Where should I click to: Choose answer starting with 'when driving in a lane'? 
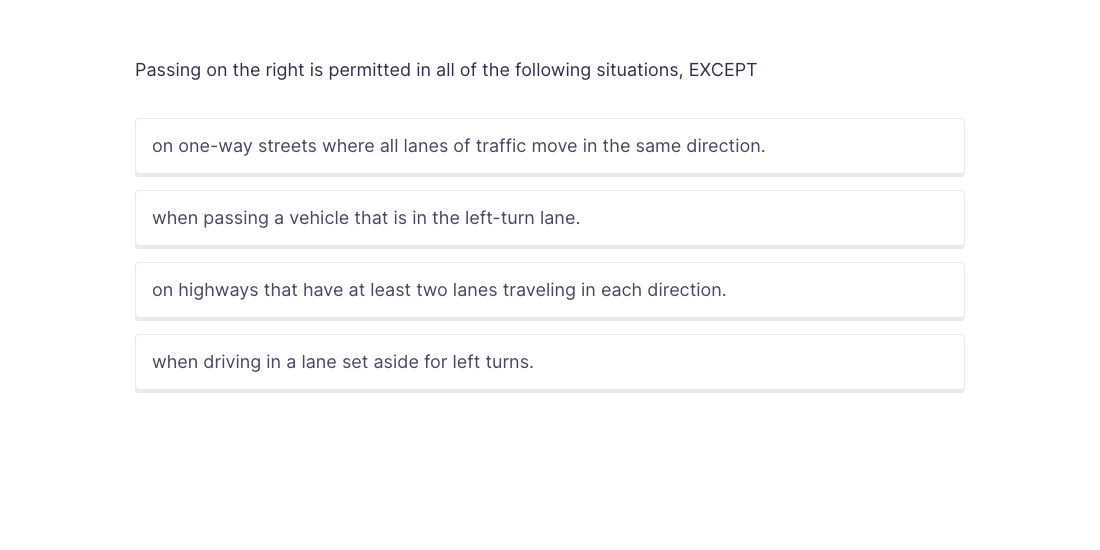pyautogui.click(x=343, y=362)
